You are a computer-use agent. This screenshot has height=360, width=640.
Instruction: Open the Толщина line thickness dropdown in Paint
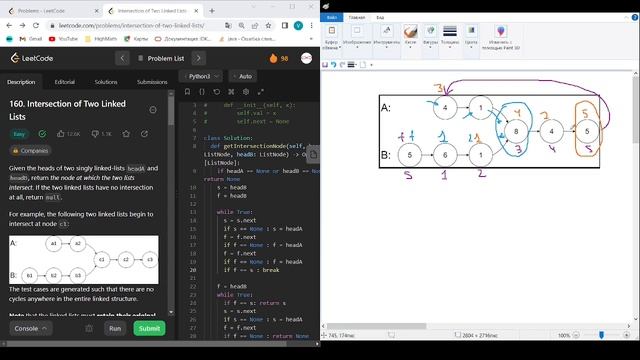tap(450, 36)
